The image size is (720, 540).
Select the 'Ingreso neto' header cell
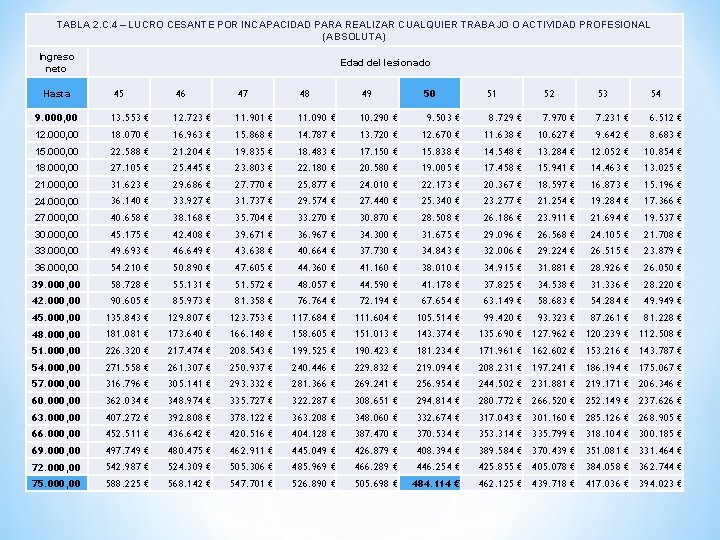[x=56, y=62]
